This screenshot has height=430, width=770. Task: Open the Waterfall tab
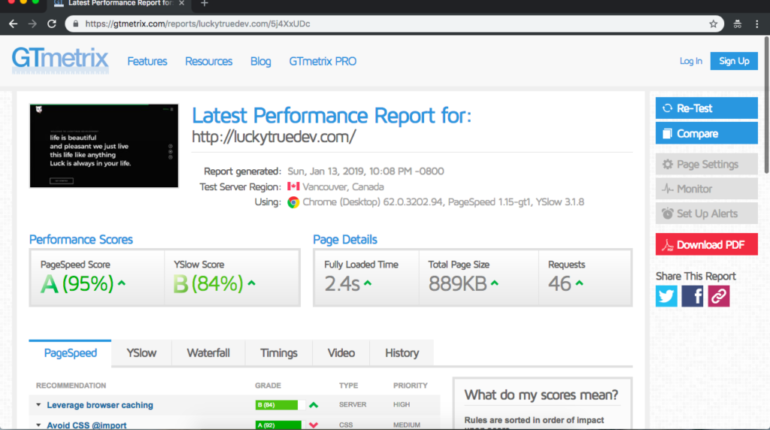208,353
